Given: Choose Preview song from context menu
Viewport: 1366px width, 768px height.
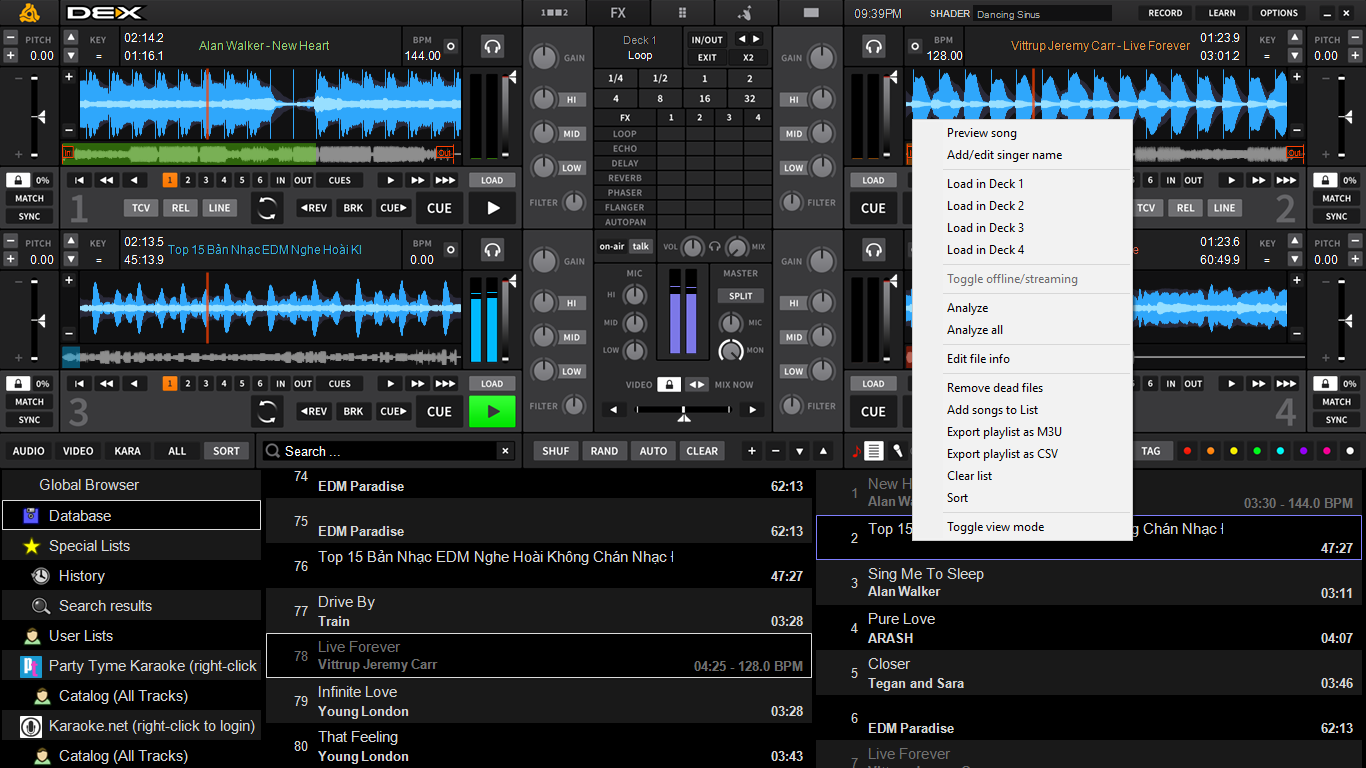Looking at the screenshot, I should 982,133.
